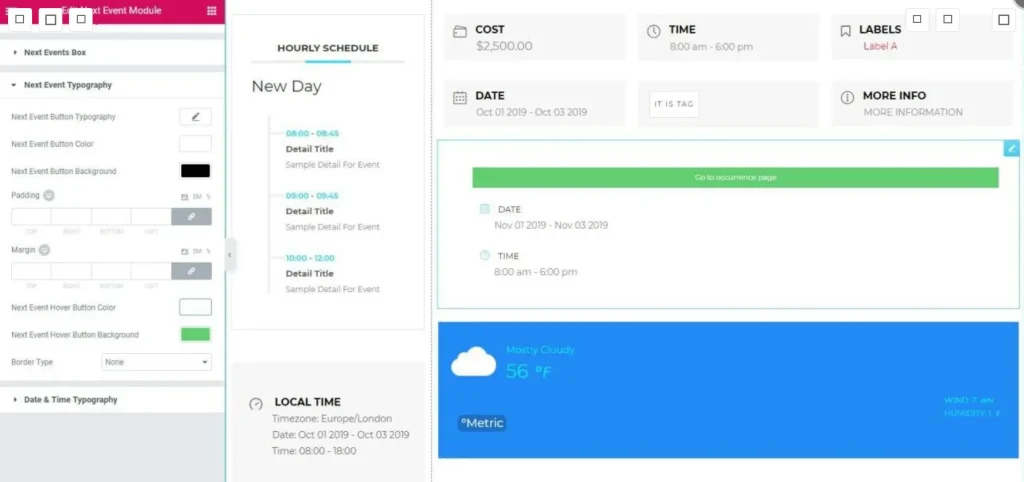The width and height of the screenshot is (1024, 482).
Task: Click the responsive device icon beside Margin
Action: click(x=44, y=249)
